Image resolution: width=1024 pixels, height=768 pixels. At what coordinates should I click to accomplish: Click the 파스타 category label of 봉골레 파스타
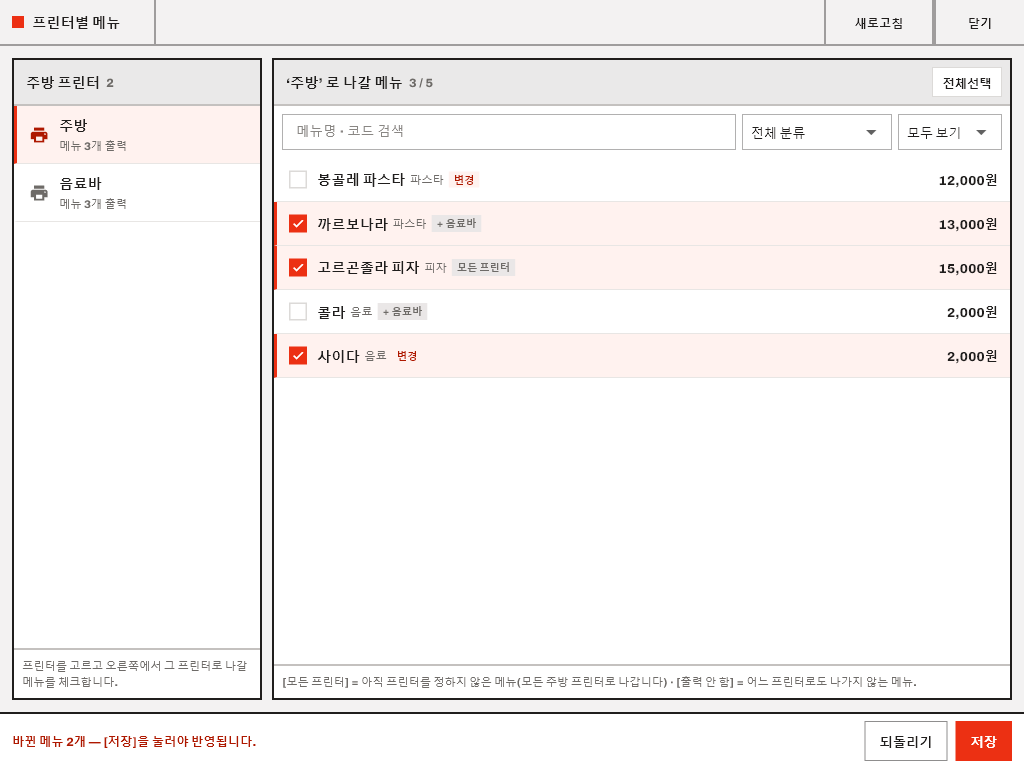(x=426, y=180)
